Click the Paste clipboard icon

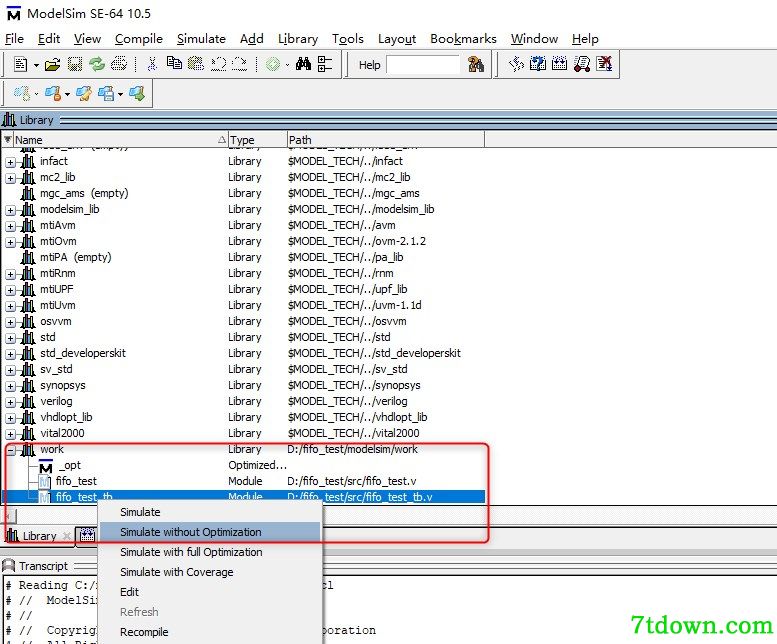pos(196,64)
